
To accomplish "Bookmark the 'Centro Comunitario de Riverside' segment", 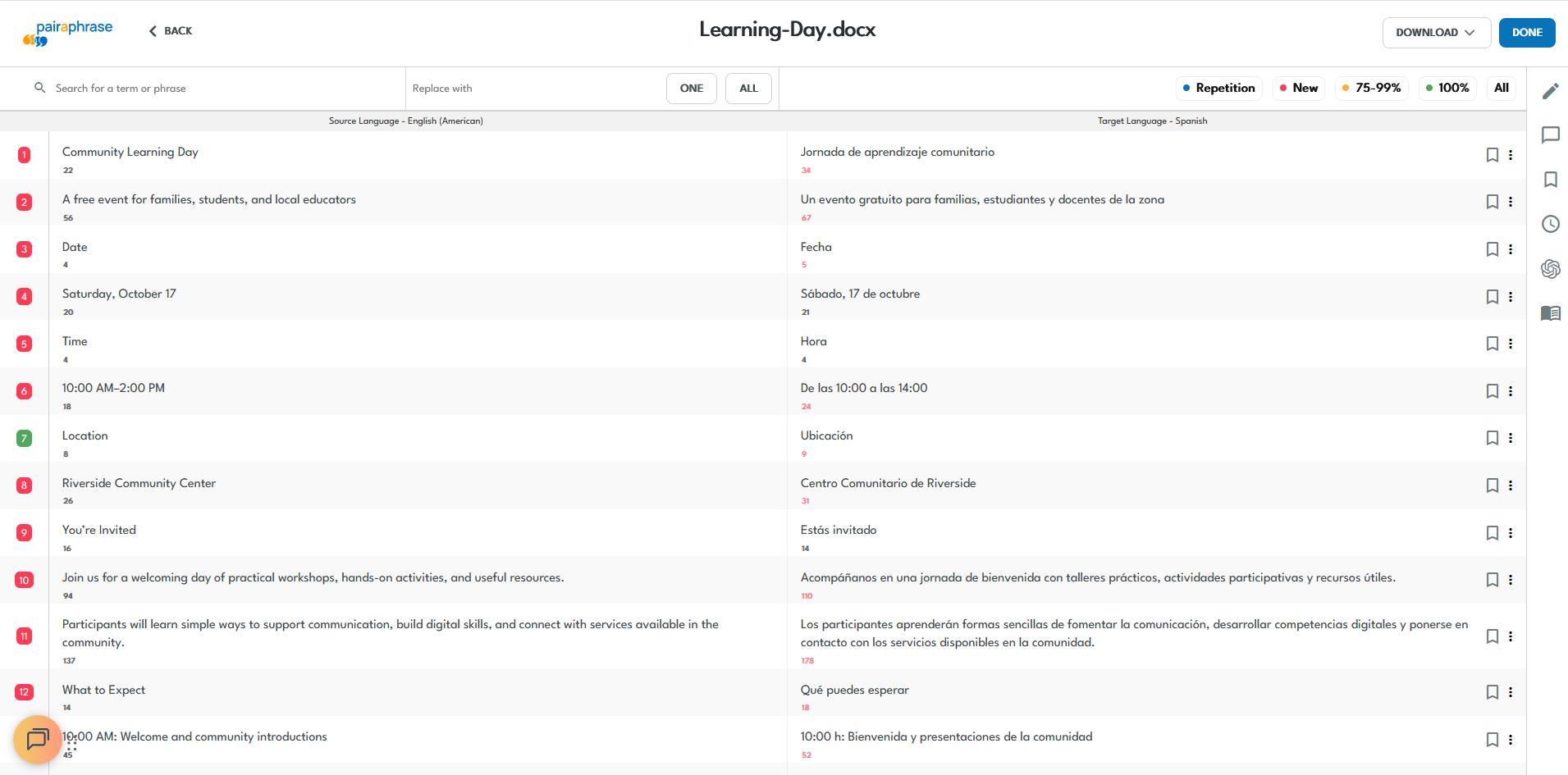I will click(x=1493, y=486).
